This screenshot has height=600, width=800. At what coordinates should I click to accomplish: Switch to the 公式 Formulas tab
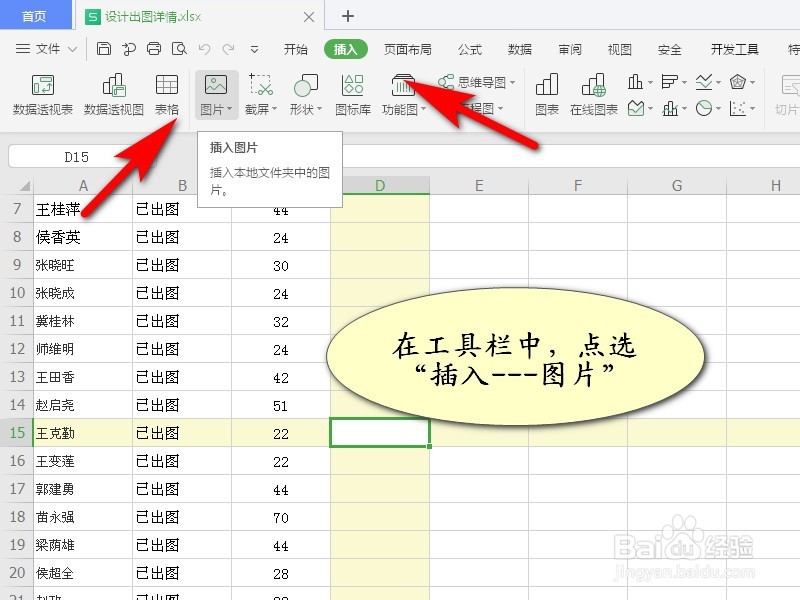[468, 47]
